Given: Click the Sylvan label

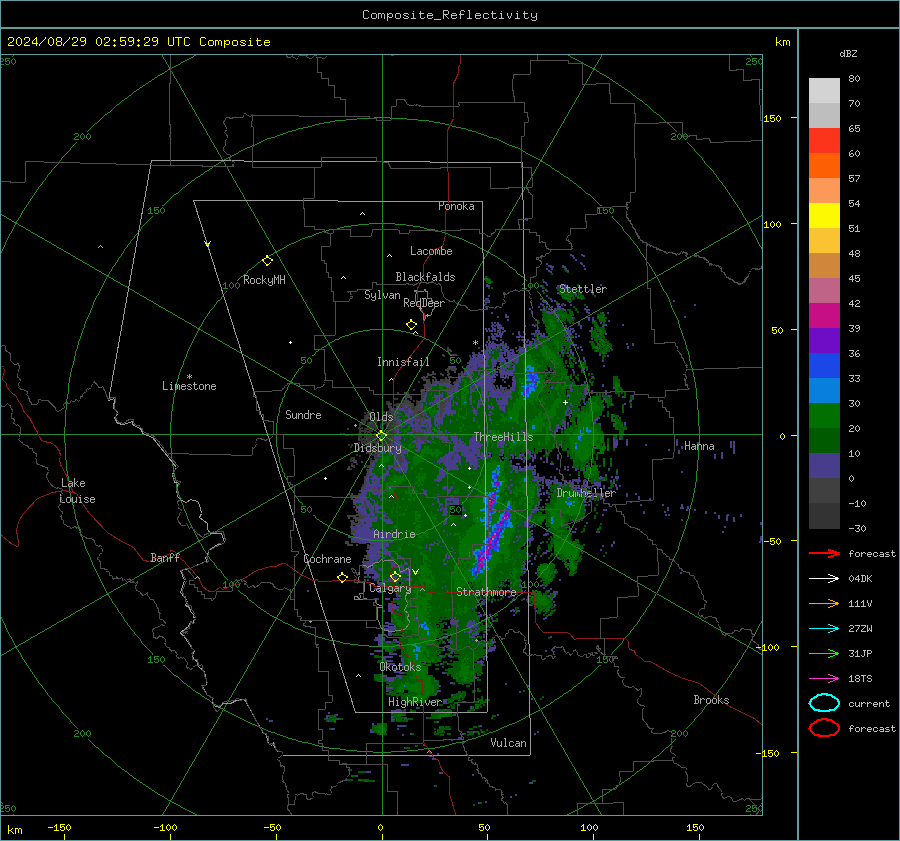Looking at the screenshot, I should tap(382, 295).
